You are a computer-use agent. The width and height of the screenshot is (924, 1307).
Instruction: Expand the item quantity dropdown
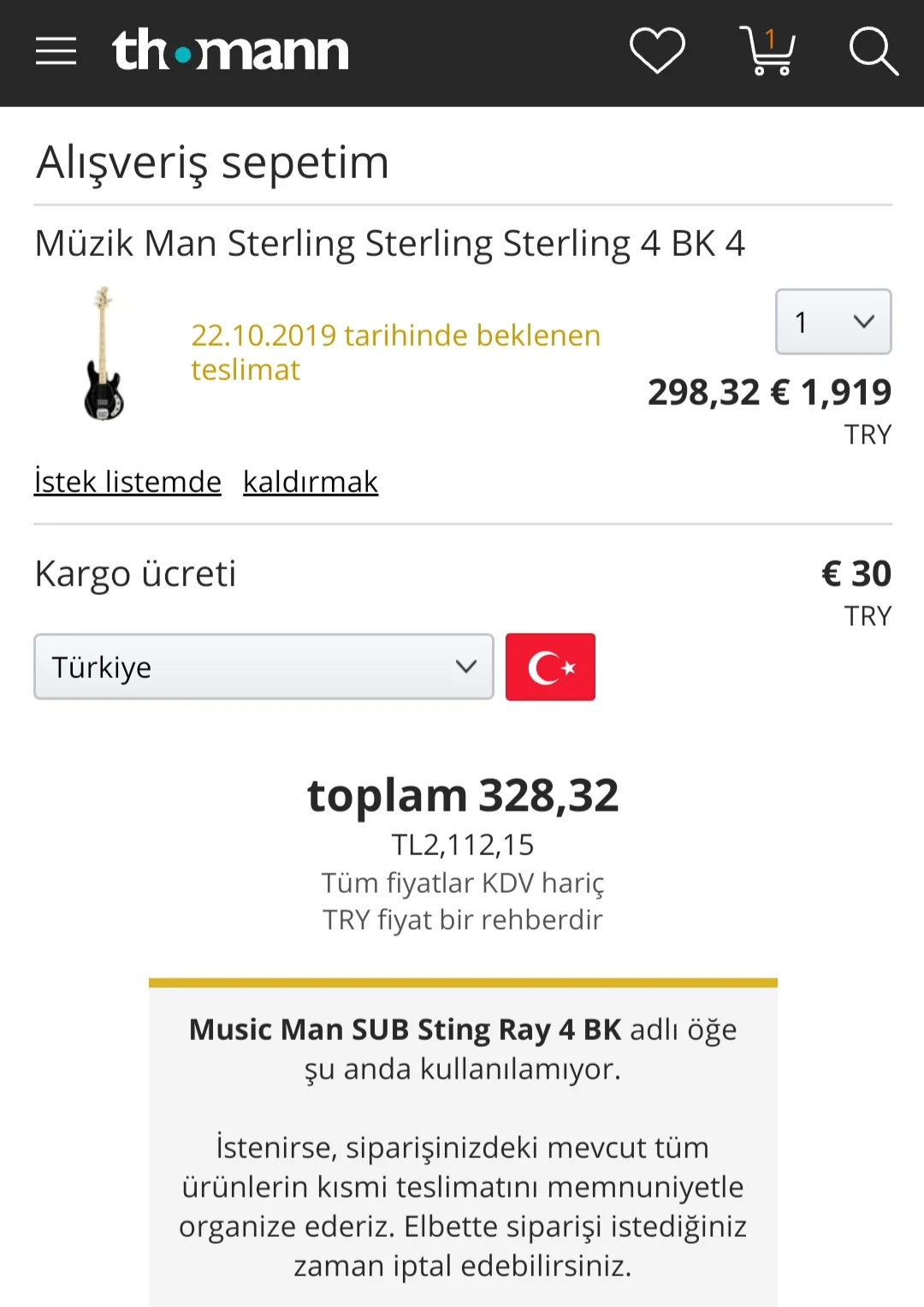[x=833, y=322]
